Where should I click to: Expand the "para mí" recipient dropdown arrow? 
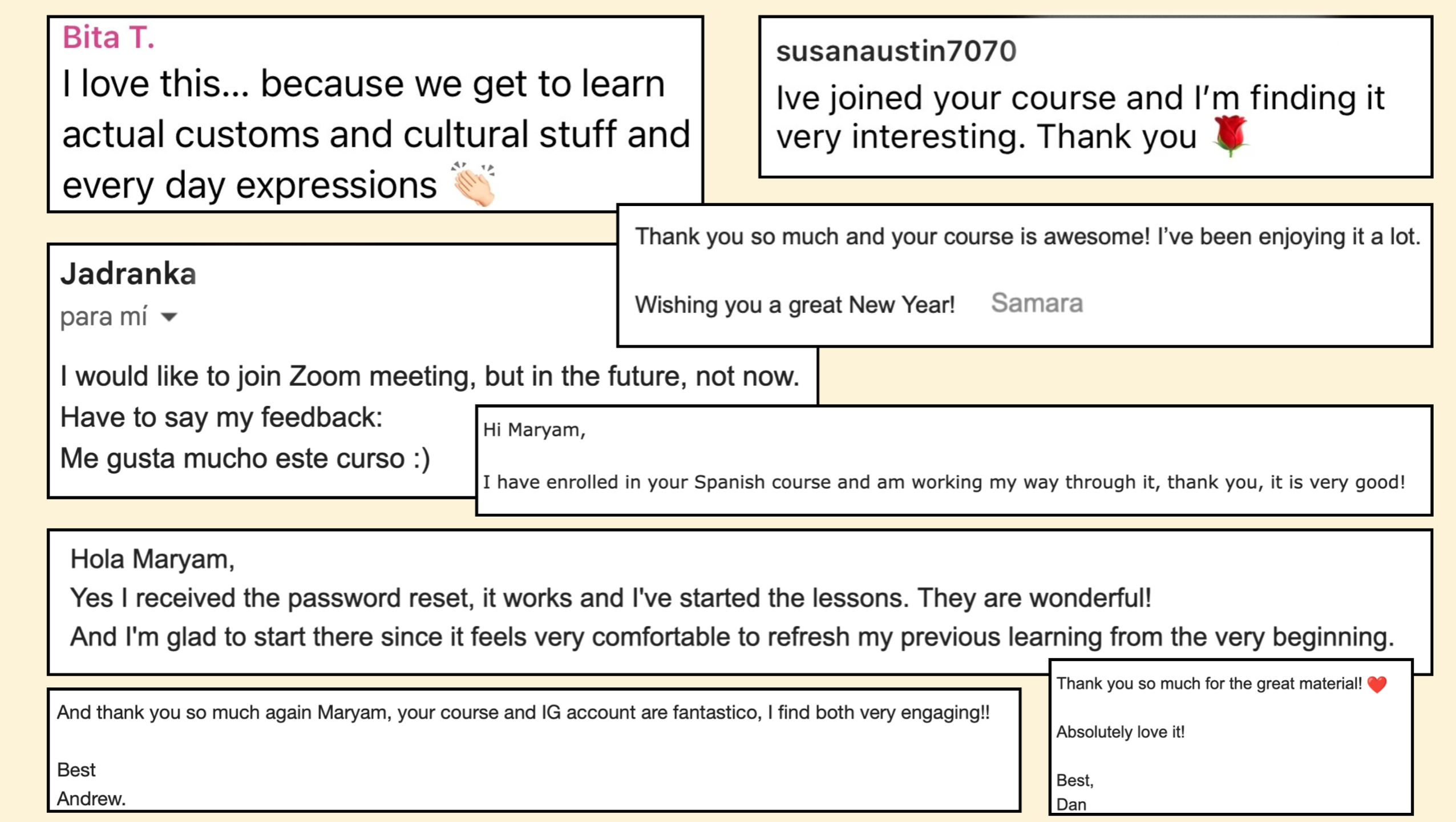click(169, 317)
